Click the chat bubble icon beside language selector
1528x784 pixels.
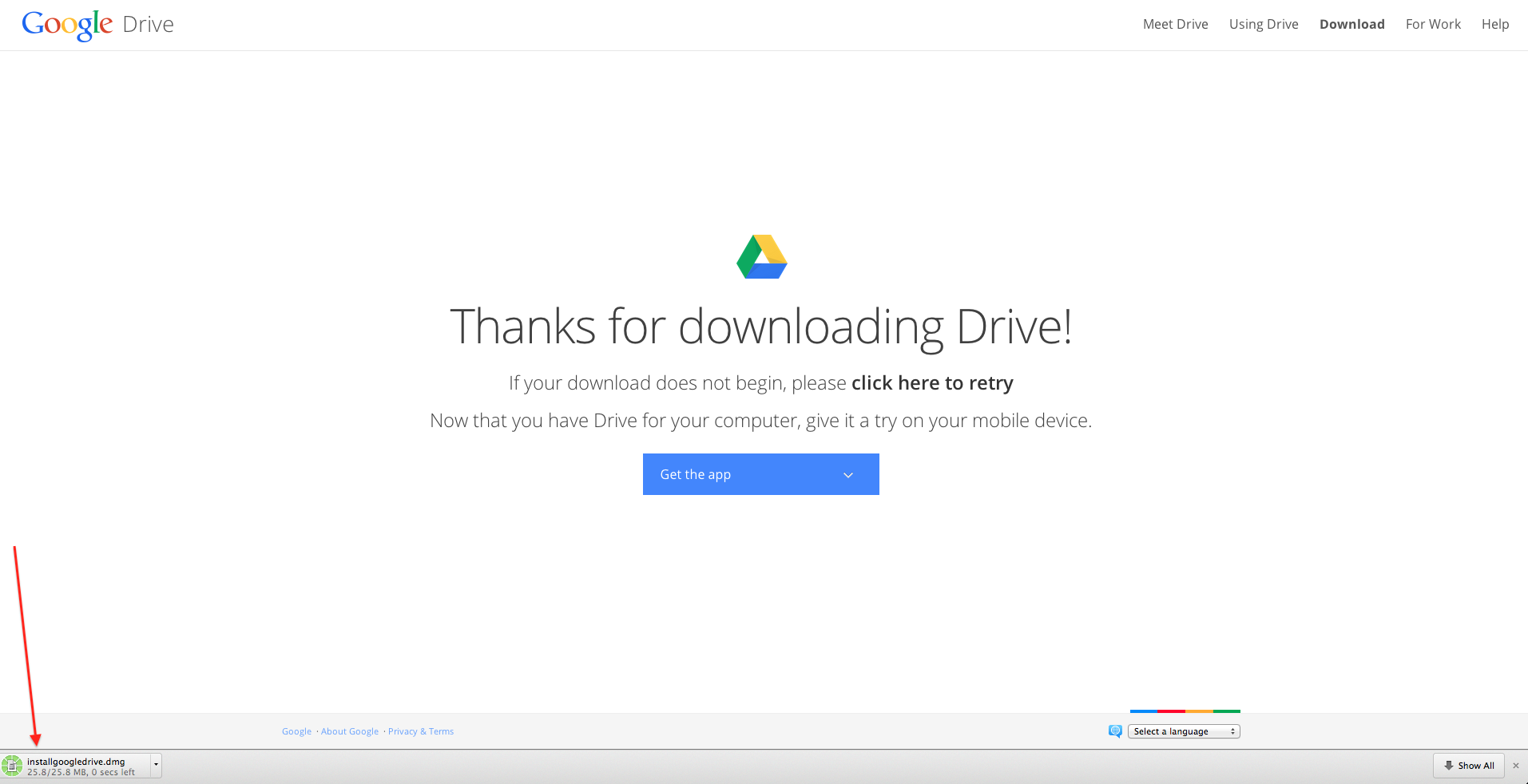click(x=1115, y=731)
